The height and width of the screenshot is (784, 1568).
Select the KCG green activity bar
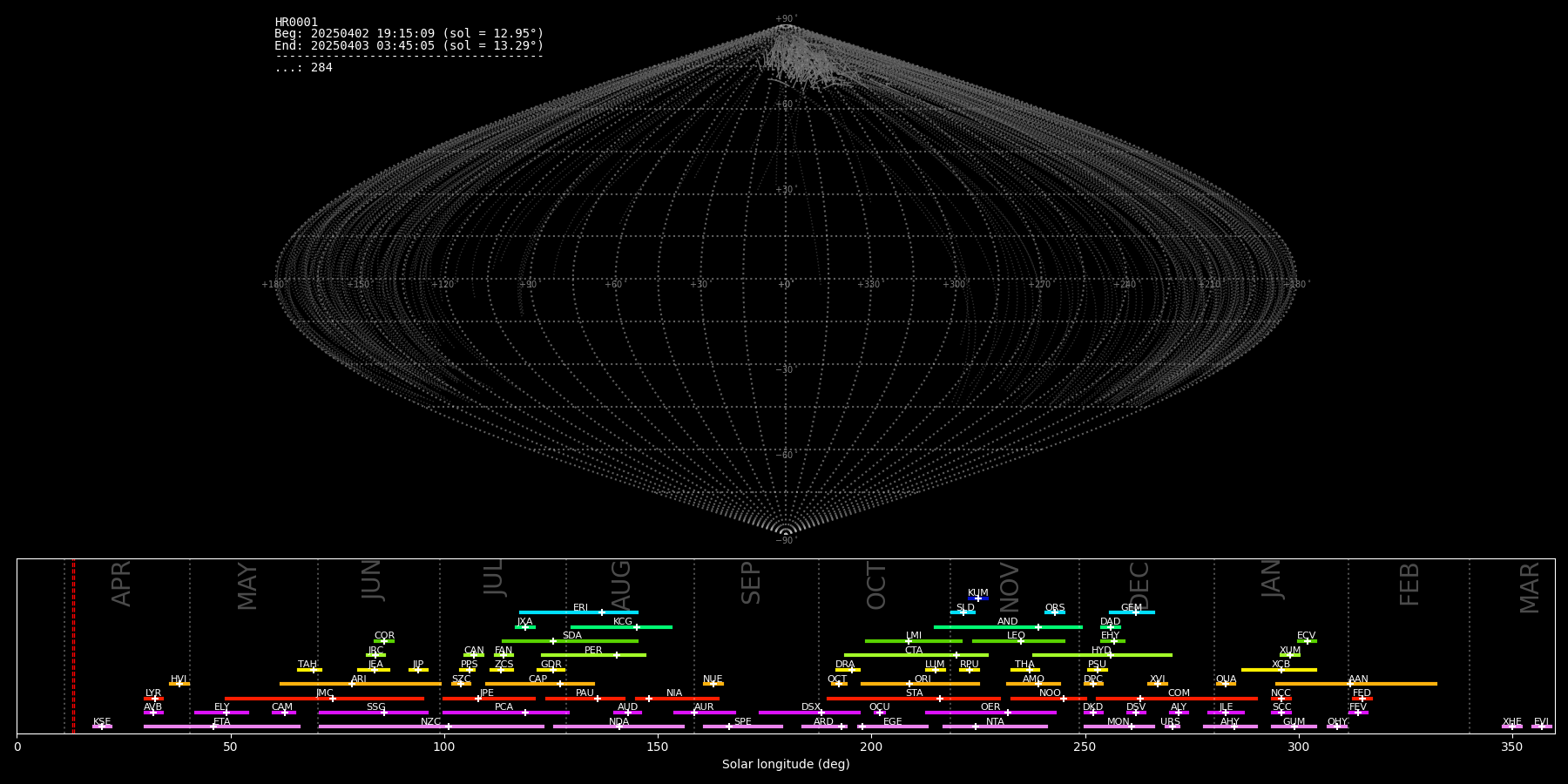click(621, 626)
